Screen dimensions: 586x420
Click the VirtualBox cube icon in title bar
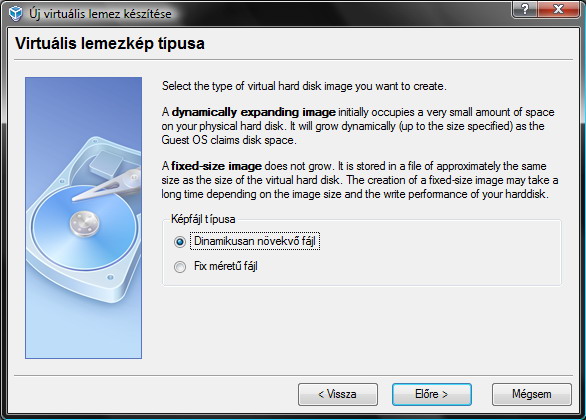click(x=15, y=13)
